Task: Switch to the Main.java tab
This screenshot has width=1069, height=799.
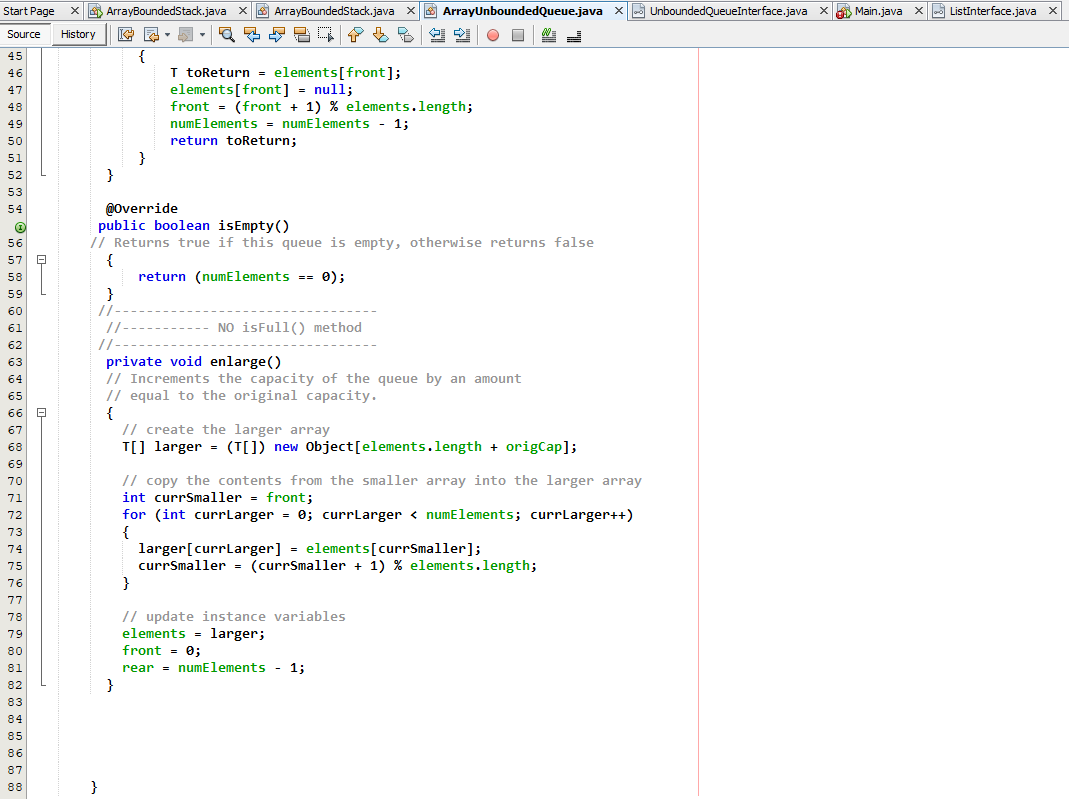Action: [x=878, y=11]
